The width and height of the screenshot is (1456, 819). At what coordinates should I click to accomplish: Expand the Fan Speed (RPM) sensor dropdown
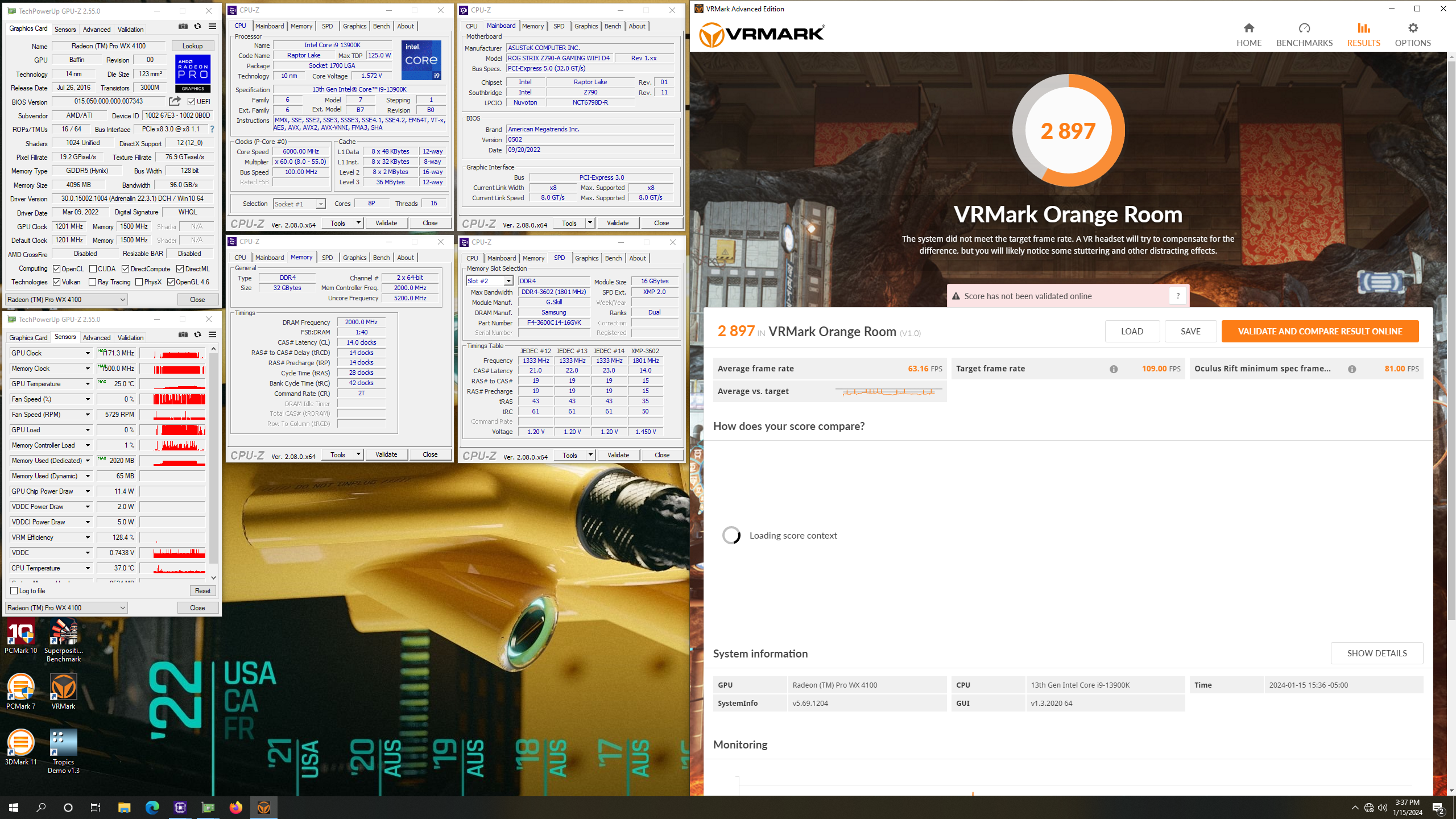pos(88,415)
